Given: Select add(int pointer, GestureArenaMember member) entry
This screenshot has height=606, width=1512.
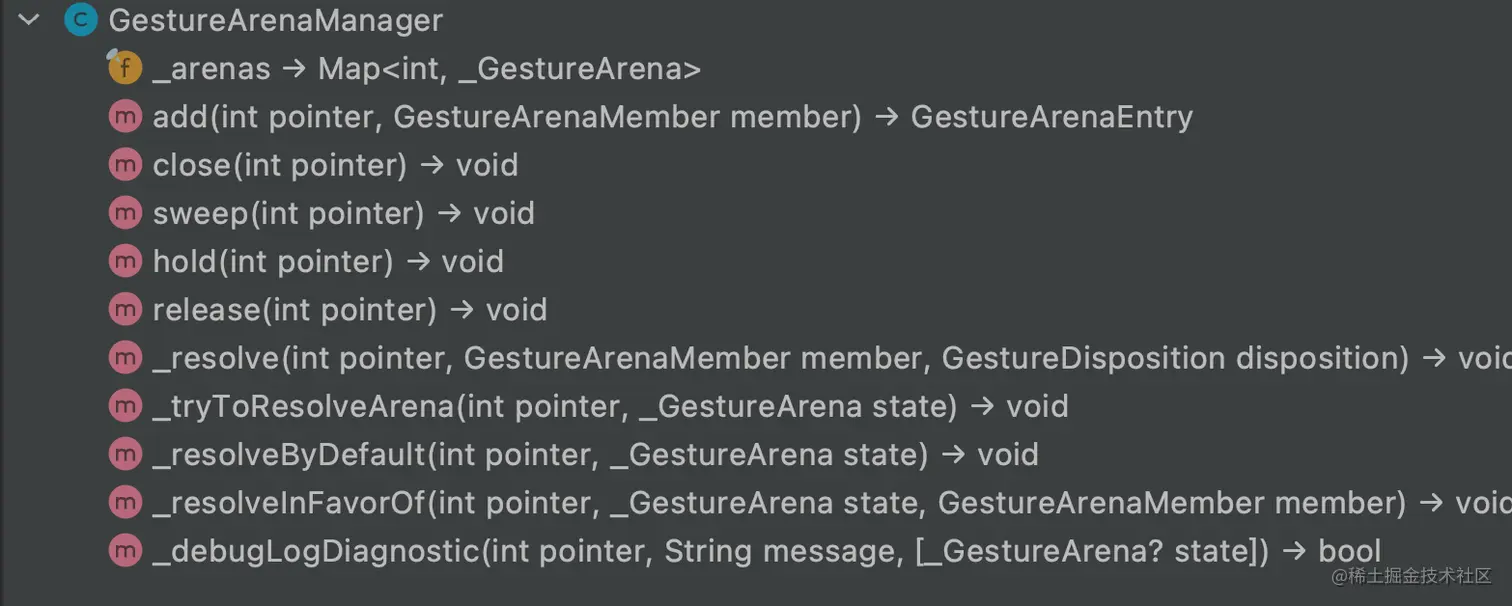Looking at the screenshot, I should [x=673, y=117].
